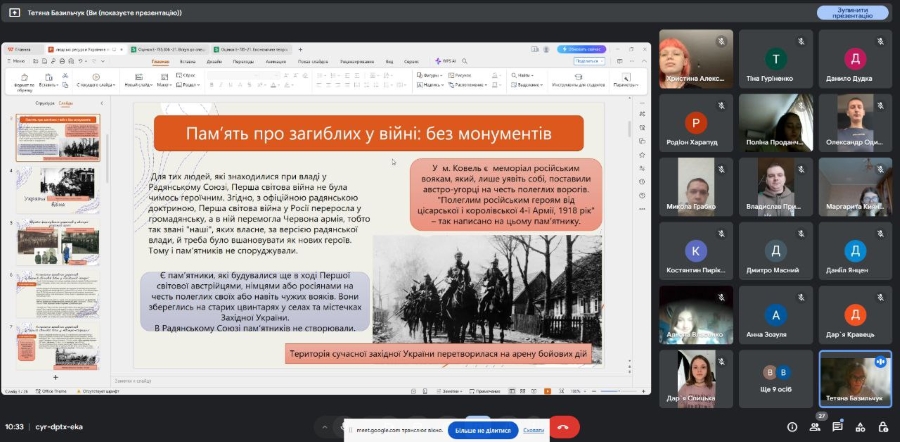Open the in-call chat icon
Viewport: 900px width, 442px height.
pos(837,427)
